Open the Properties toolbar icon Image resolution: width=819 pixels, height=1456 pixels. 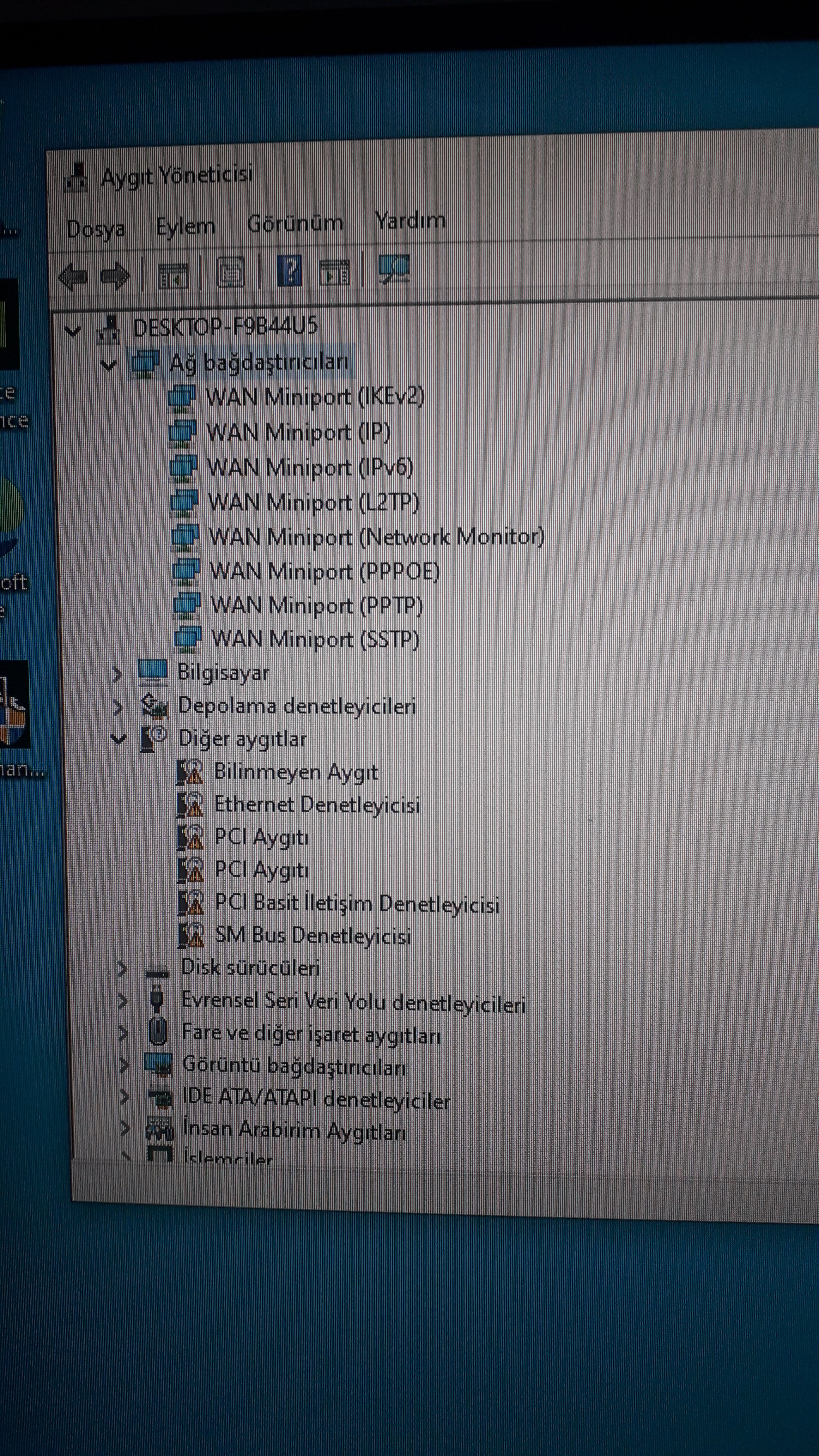[x=231, y=273]
